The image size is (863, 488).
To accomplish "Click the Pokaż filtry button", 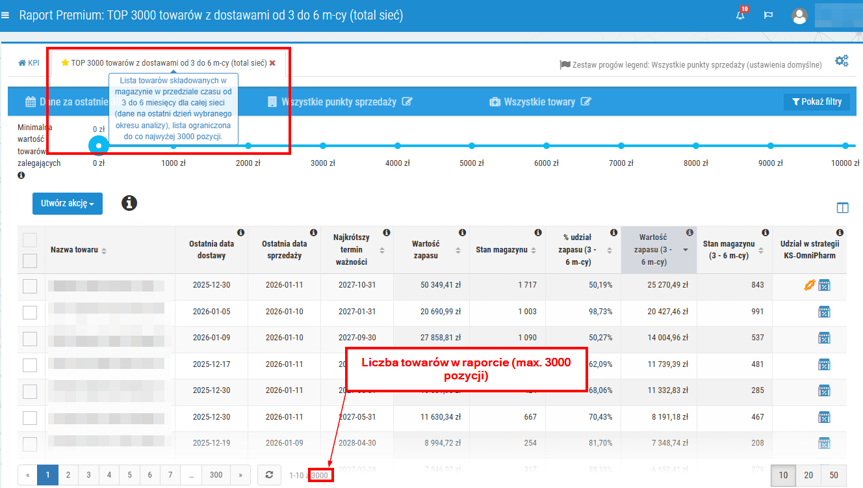I will (816, 102).
